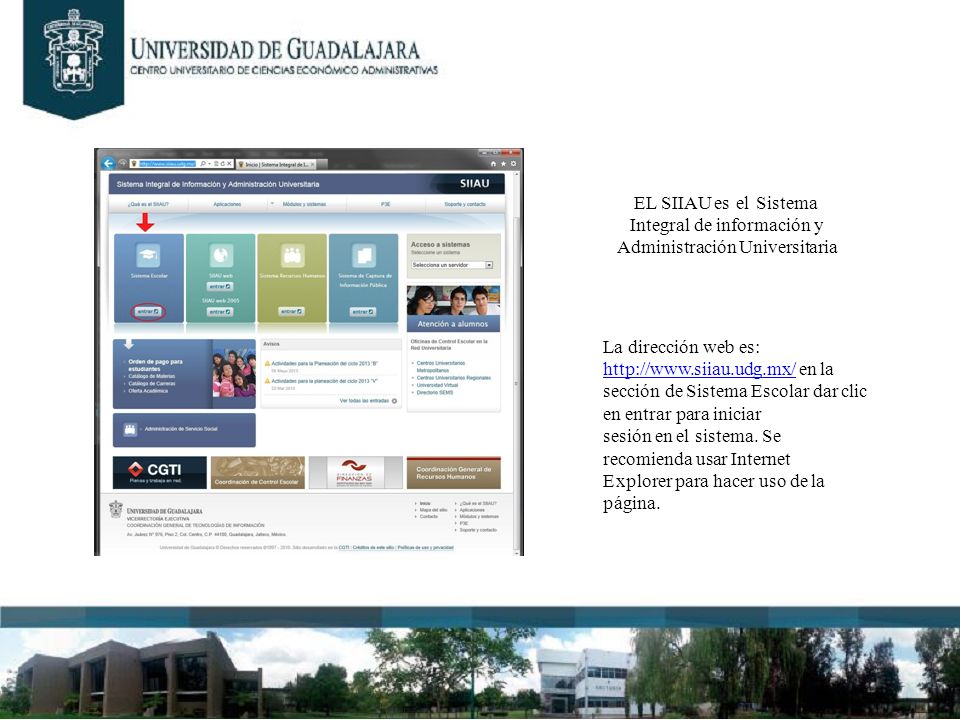
Task: Close the Inicio Sistema Integral browser tab
Action: [x=313, y=165]
